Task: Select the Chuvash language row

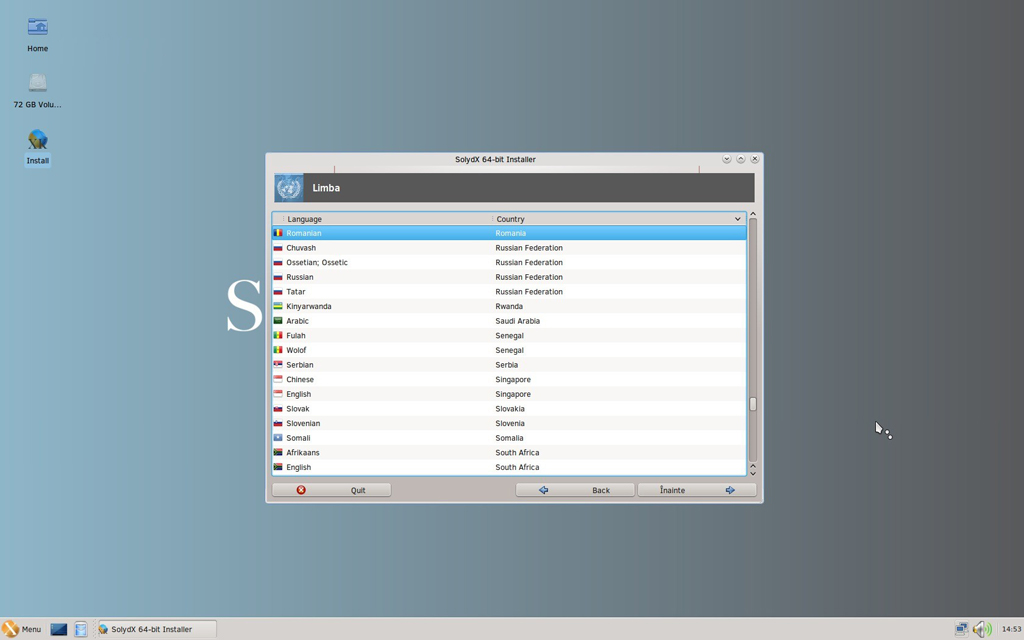Action: [x=509, y=248]
